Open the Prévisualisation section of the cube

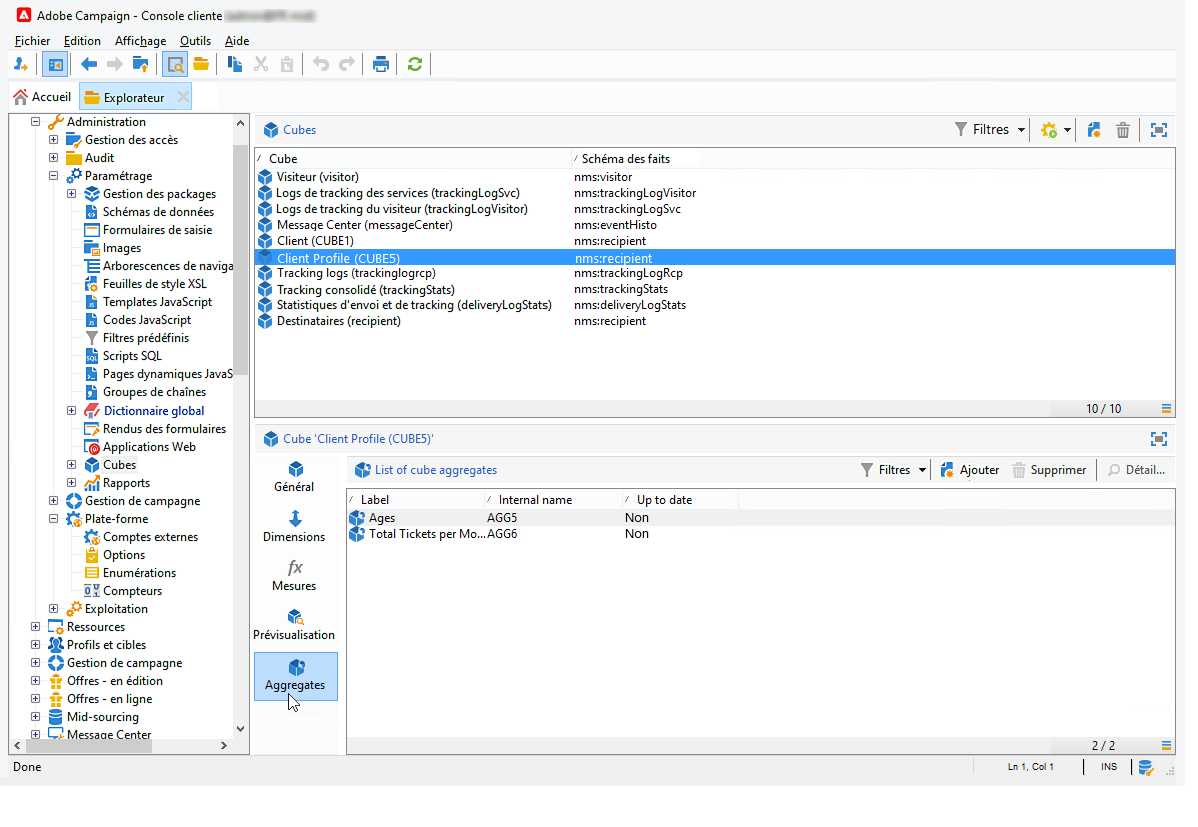tap(294, 625)
